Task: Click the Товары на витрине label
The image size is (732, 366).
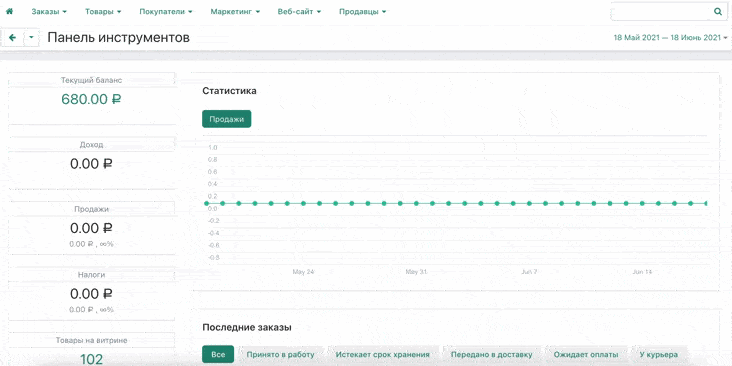Action: pos(92,340)
